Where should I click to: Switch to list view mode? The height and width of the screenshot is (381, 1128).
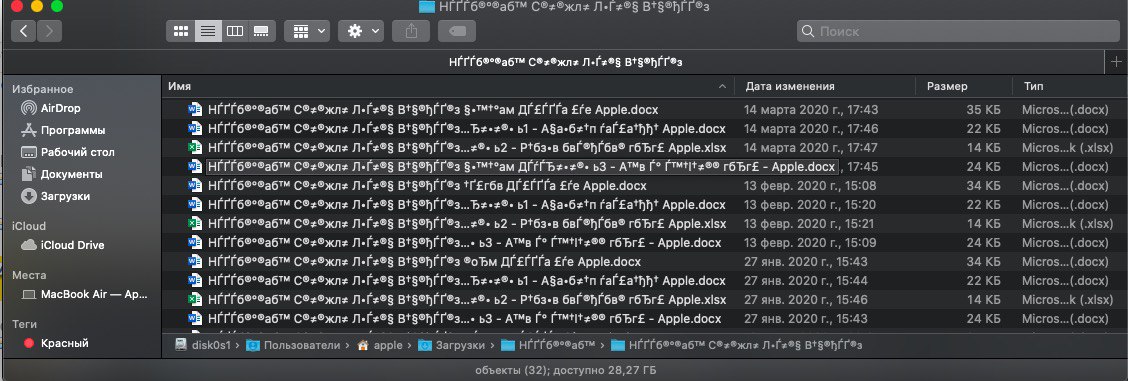point(208,31)
